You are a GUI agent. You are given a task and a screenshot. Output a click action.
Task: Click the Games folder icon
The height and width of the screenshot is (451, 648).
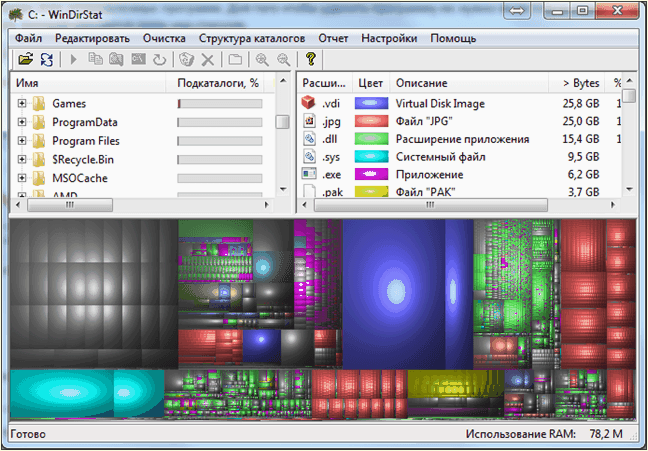click(x=39, y=103)
